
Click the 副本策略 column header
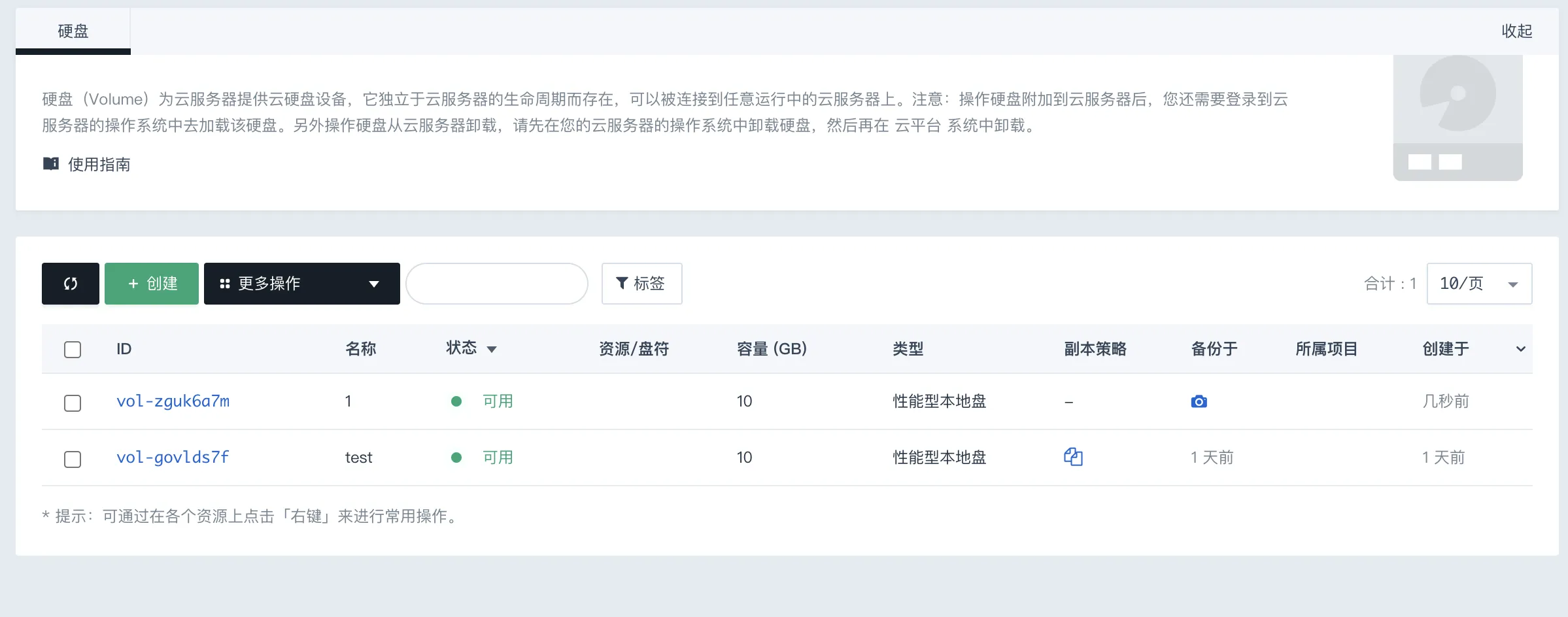(x=1095, y=349)
